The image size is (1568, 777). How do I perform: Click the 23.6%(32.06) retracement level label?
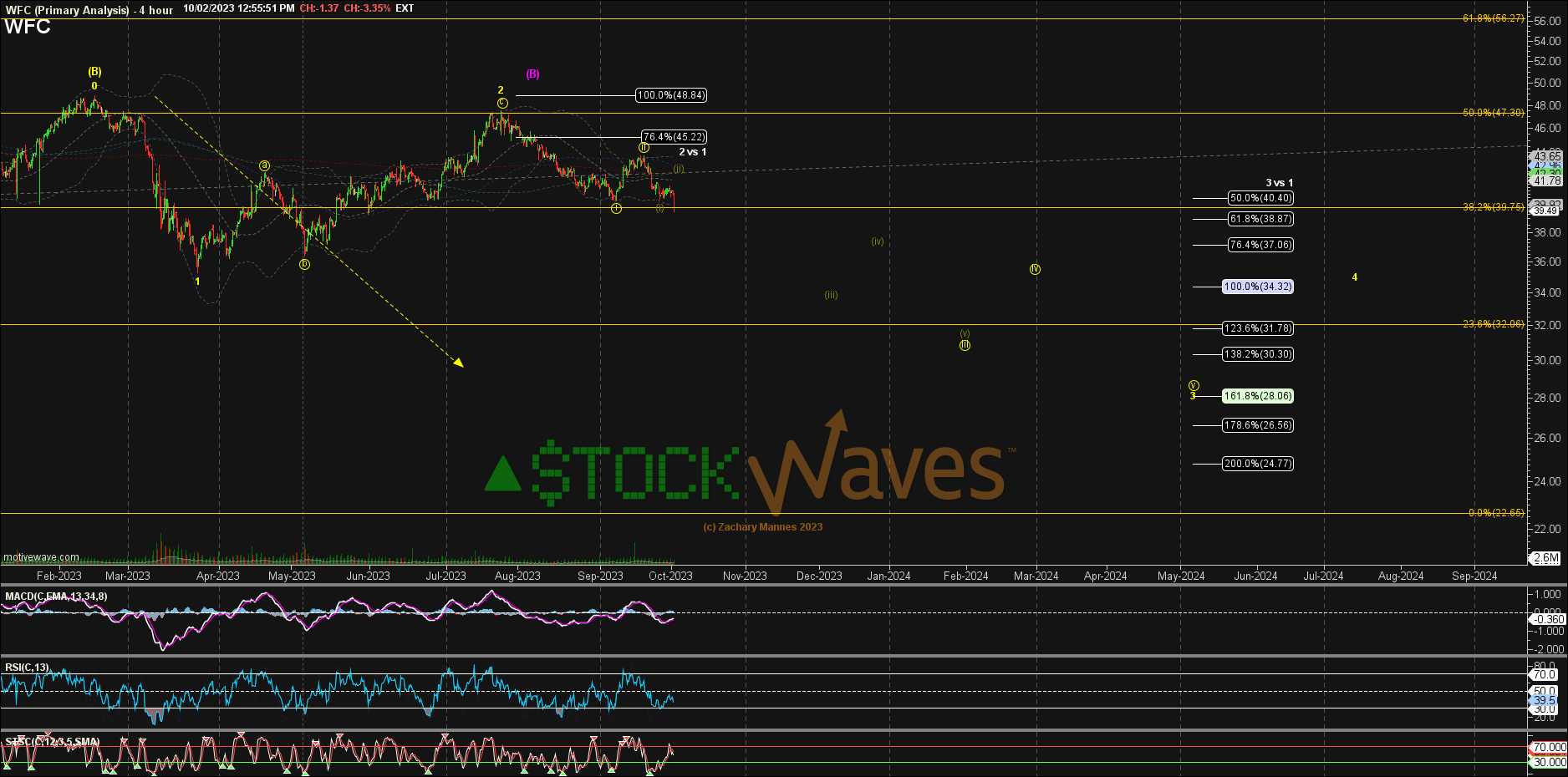[1494, 324]
